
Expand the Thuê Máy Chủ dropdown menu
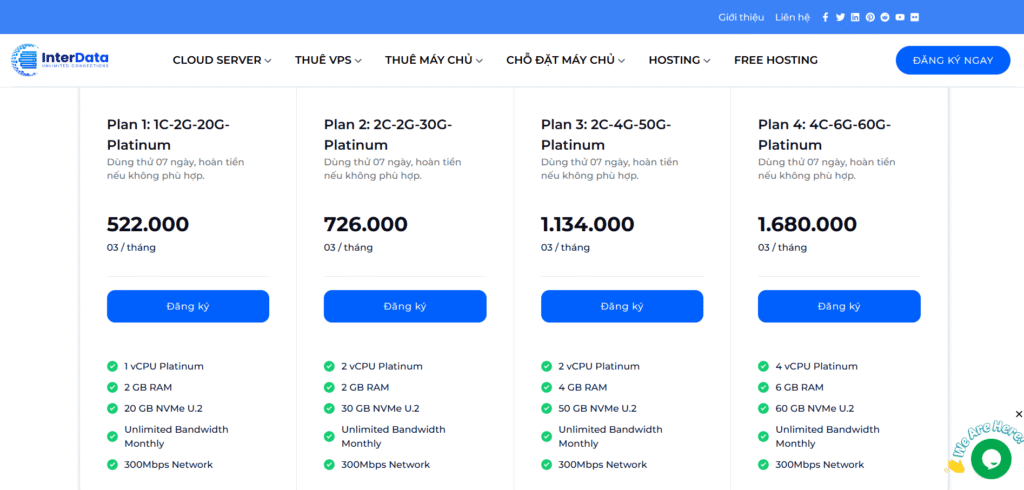coord(434,60)
